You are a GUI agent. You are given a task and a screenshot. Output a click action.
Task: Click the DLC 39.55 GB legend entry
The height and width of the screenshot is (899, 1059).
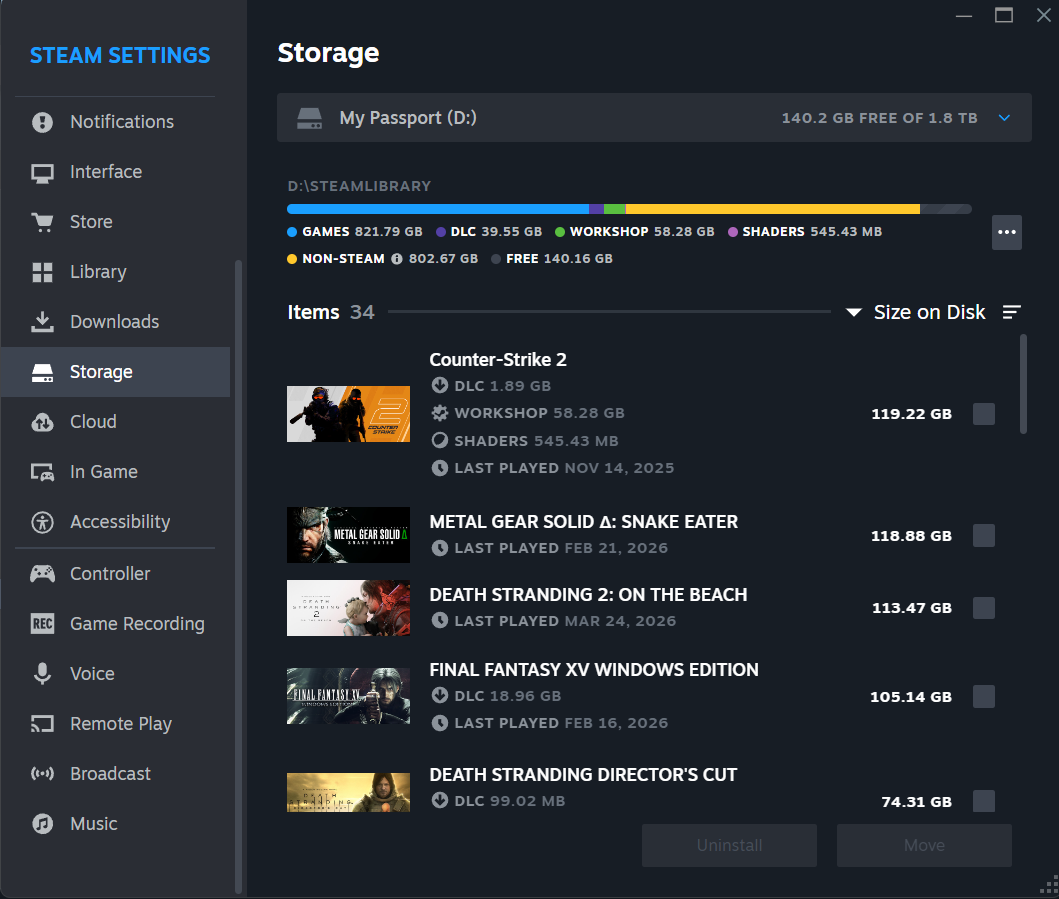[x=489, y=232]
